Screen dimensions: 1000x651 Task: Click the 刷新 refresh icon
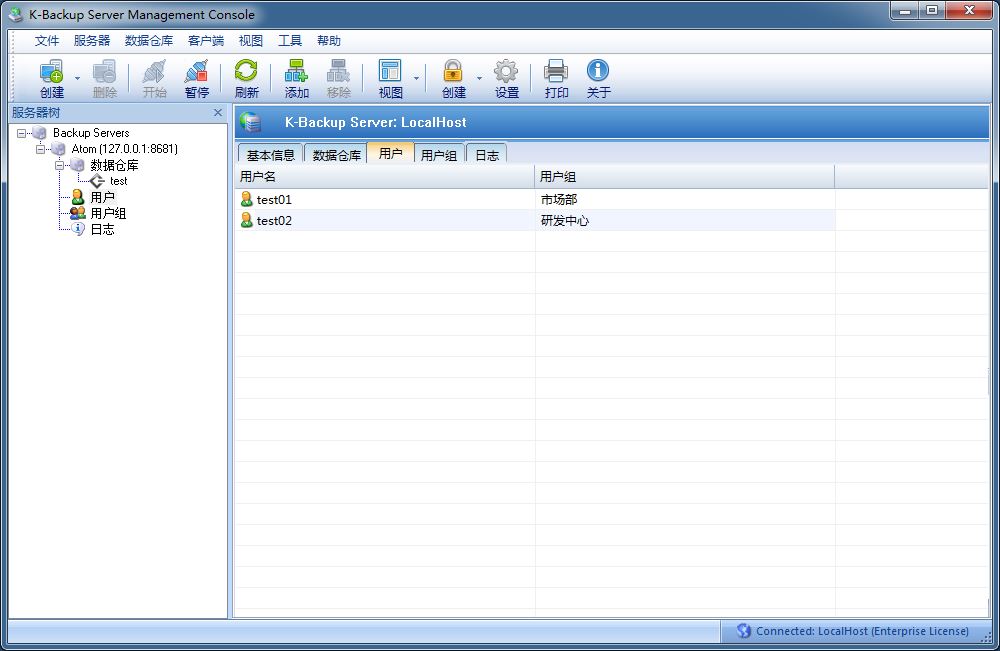point(246,78)
